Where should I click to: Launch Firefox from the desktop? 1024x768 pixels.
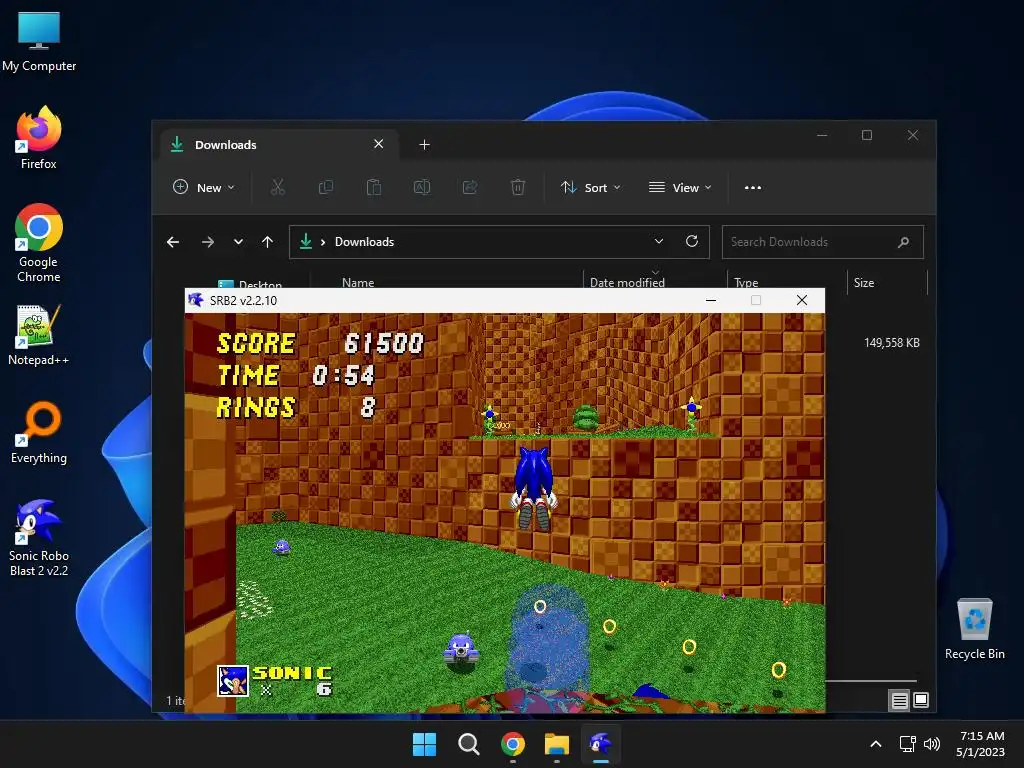point(39,138)
